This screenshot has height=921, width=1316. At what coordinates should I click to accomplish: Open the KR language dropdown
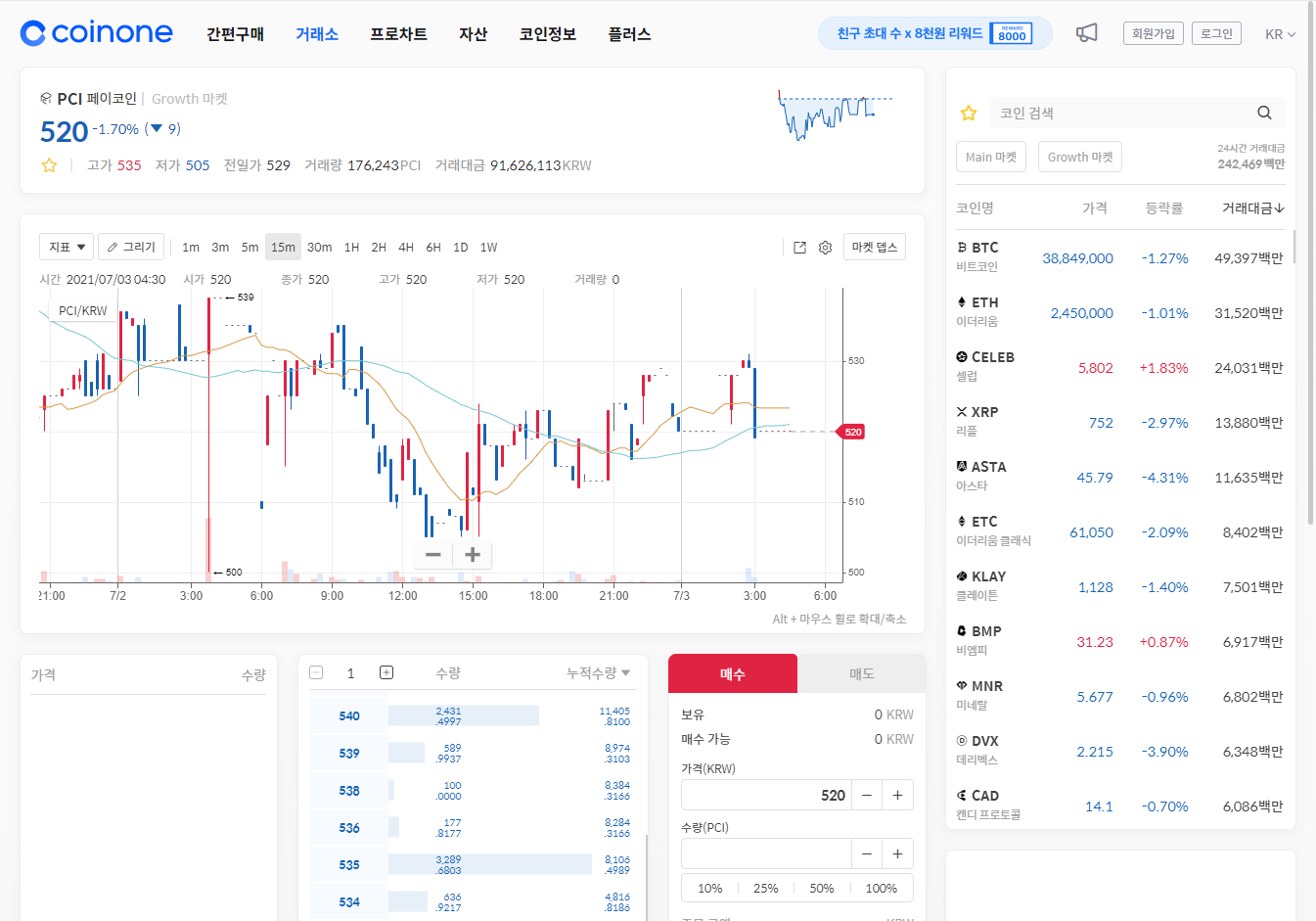(x=1280, y=34)
